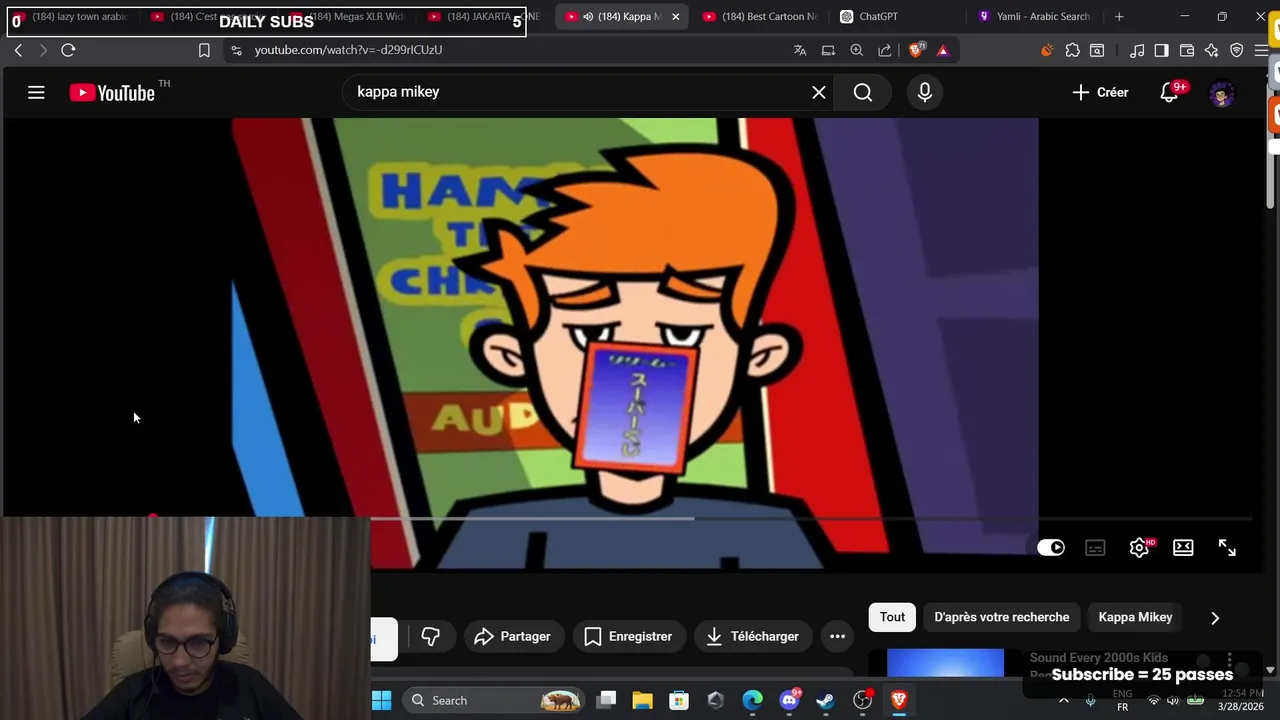
Task: Show more filter chips with arrow
Action: coord(1215,618)
